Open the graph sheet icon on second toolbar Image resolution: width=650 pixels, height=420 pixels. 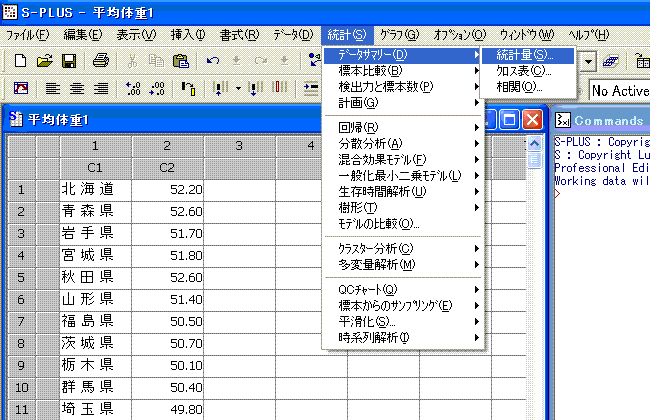21,88
